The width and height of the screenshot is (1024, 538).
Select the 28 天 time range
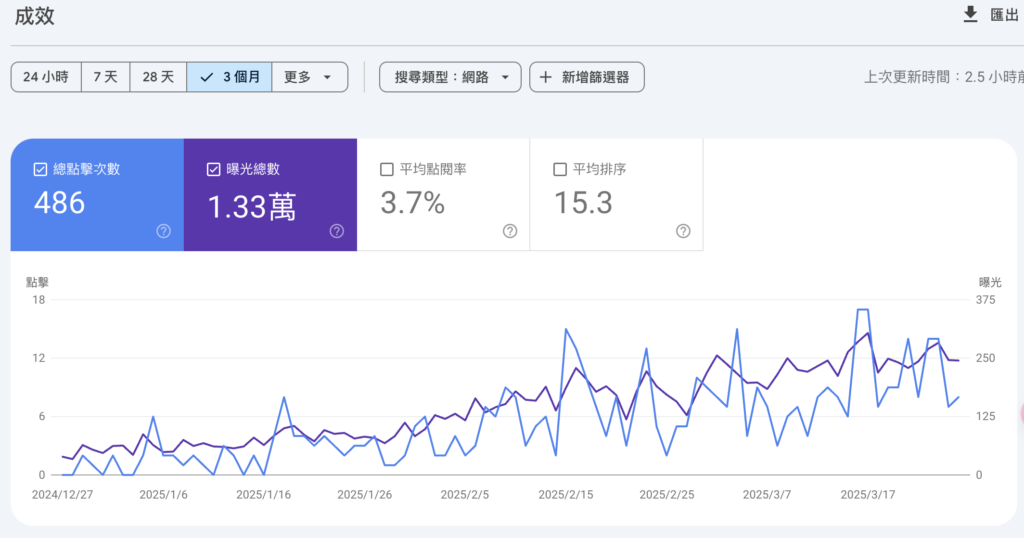[x=158, y=77]
